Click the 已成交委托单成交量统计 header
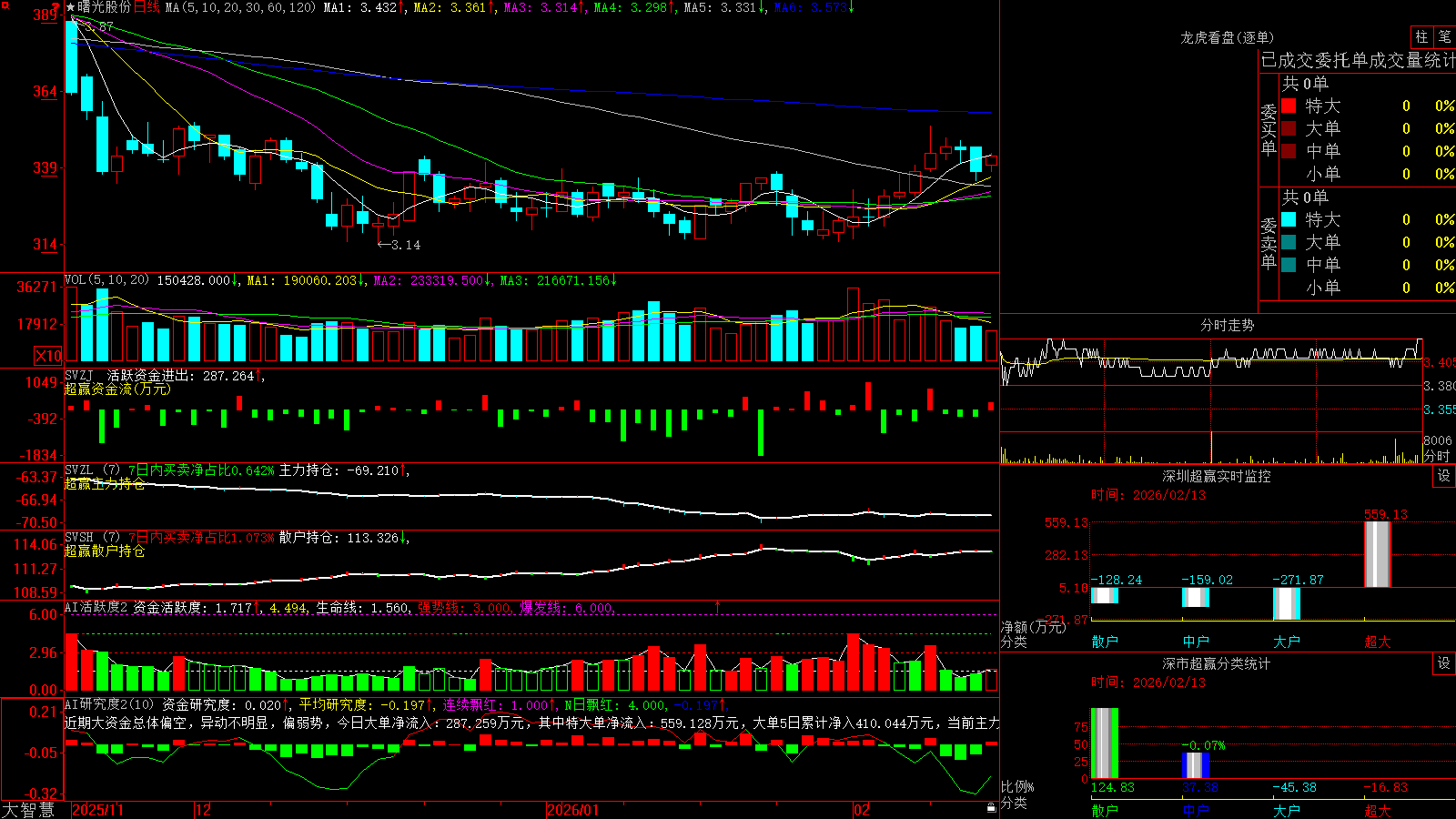 pos(1358,60)
